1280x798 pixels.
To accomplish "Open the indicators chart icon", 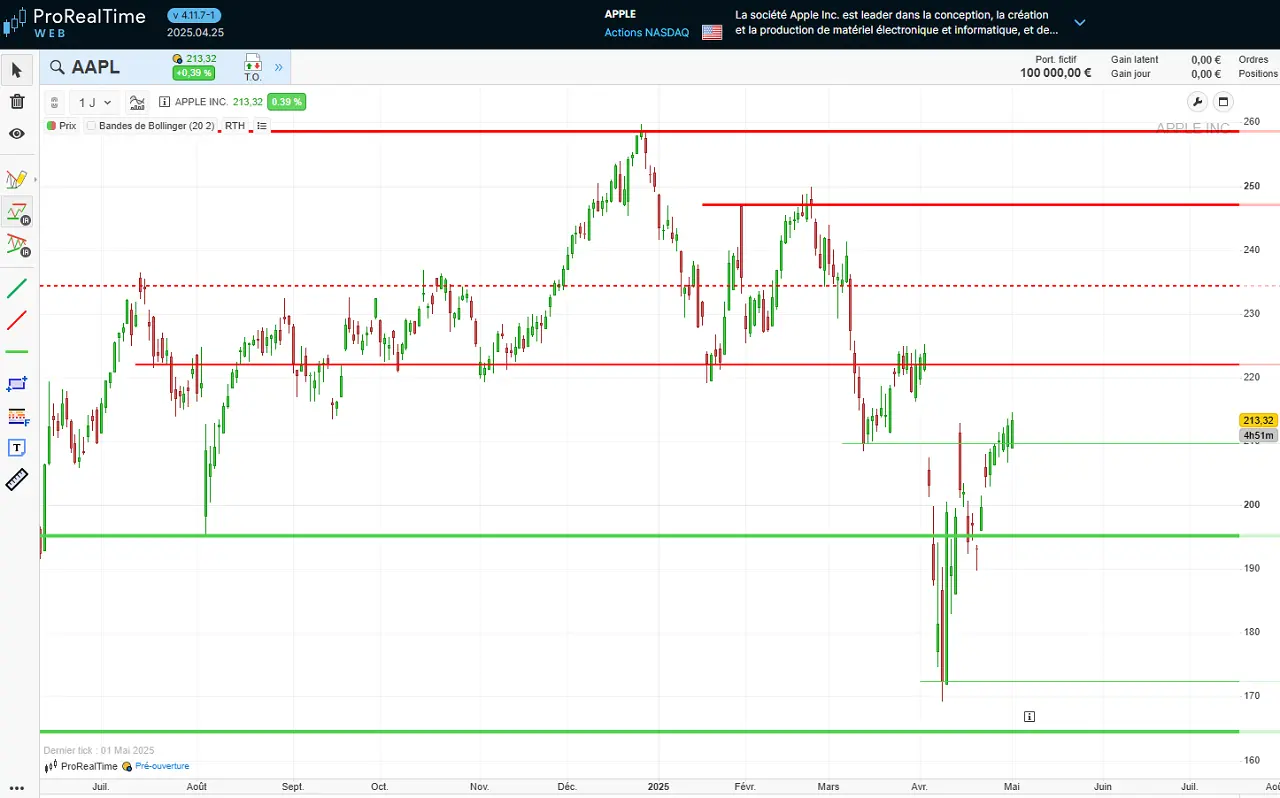I will (x=137, y=102).
